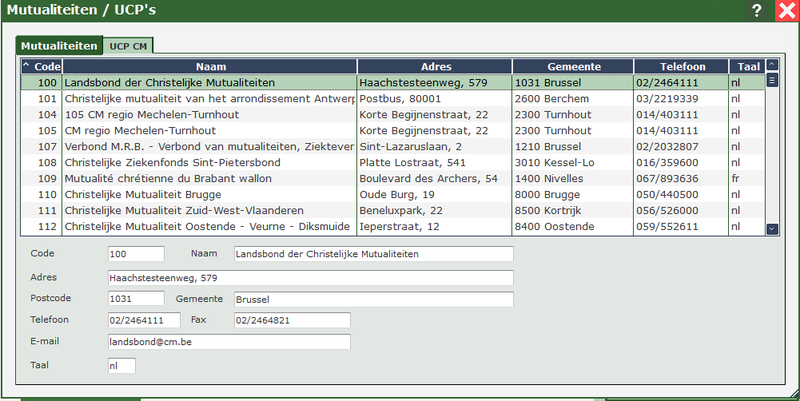Screen dimensions: 800x401
Task: Select row Landsbond der Christelijke Mutualiteiten
Action: [393, 83]
